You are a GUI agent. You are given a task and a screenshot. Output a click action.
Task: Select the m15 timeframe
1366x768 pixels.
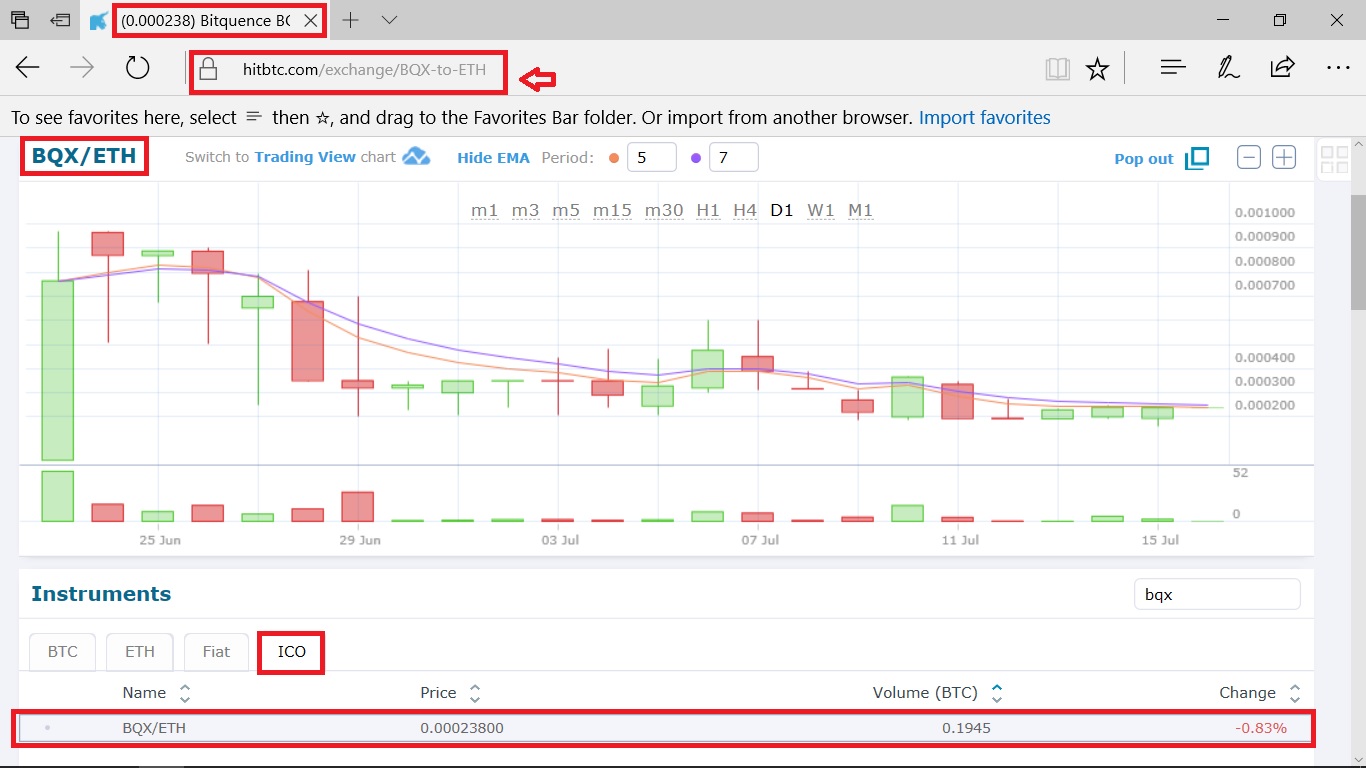(x=612, y=210)
